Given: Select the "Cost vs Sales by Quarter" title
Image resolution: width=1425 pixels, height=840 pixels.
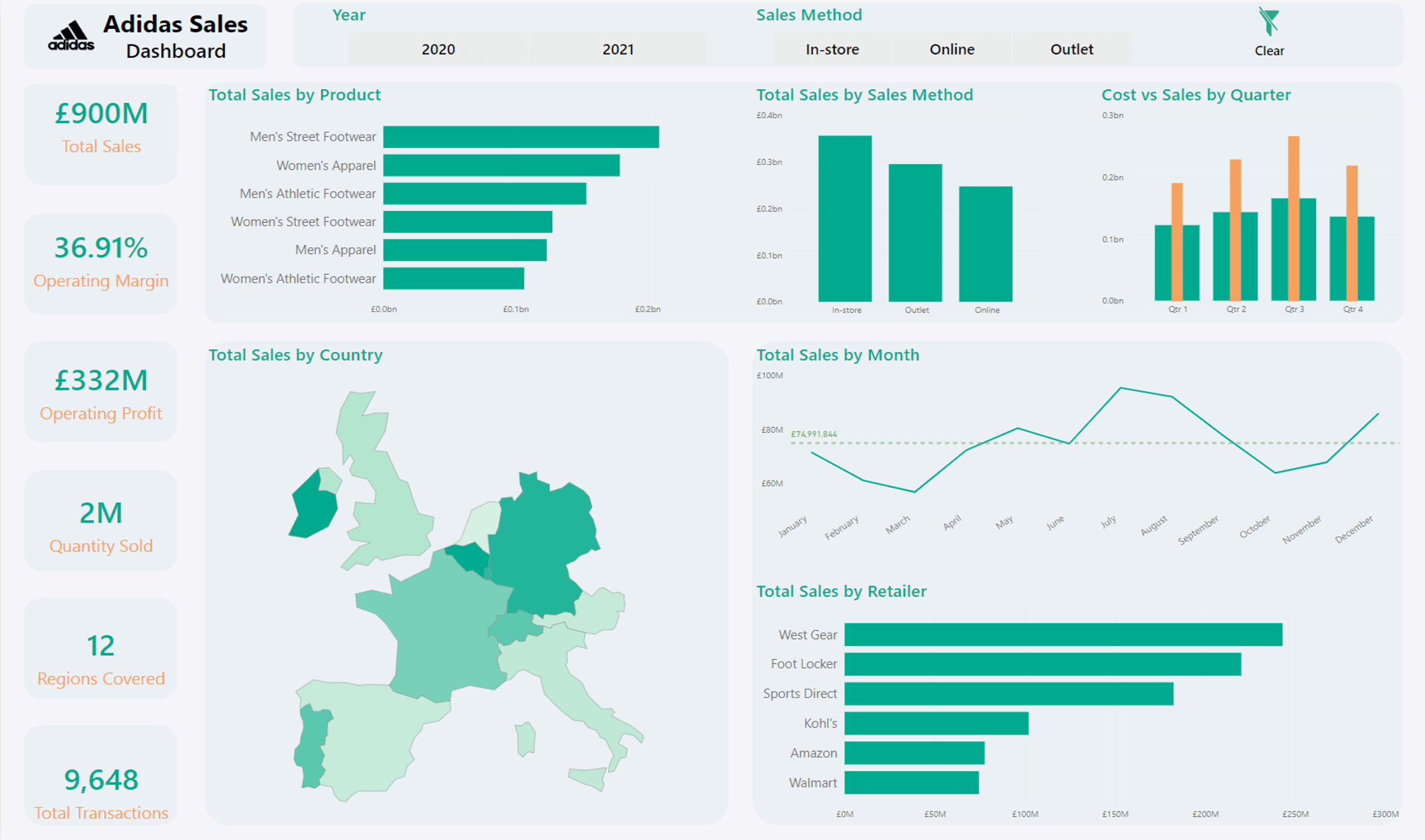Looking at the screenshot, I should 1196,95.
